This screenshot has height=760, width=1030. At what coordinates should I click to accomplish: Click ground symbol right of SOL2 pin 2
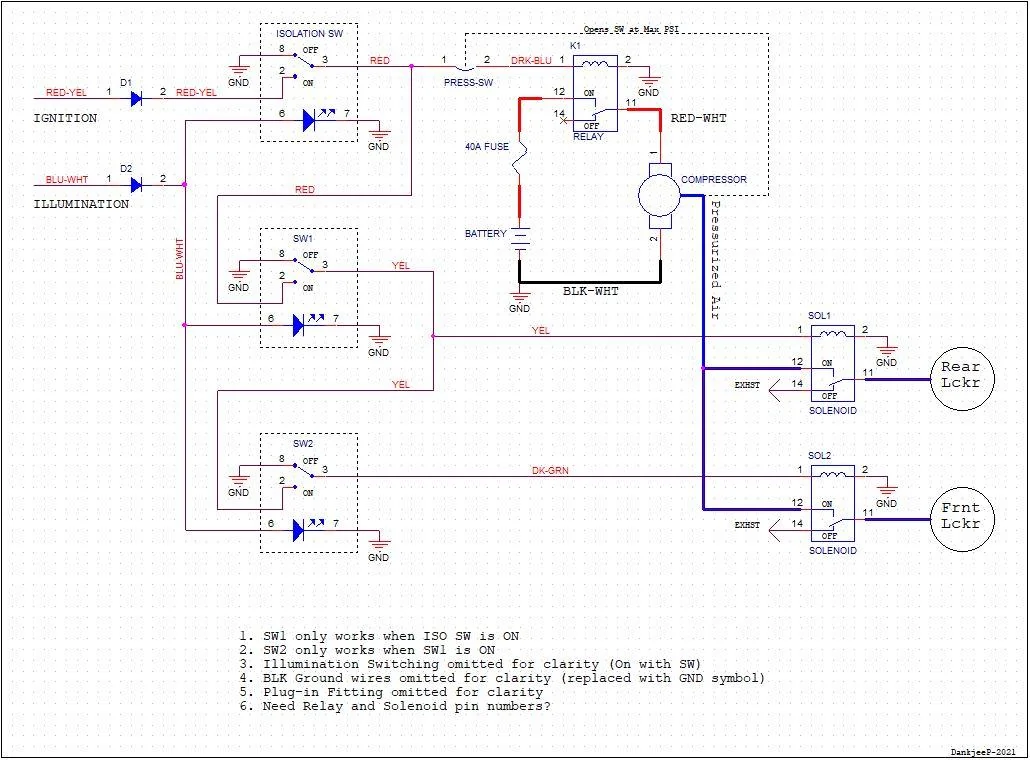coord(886,491)
